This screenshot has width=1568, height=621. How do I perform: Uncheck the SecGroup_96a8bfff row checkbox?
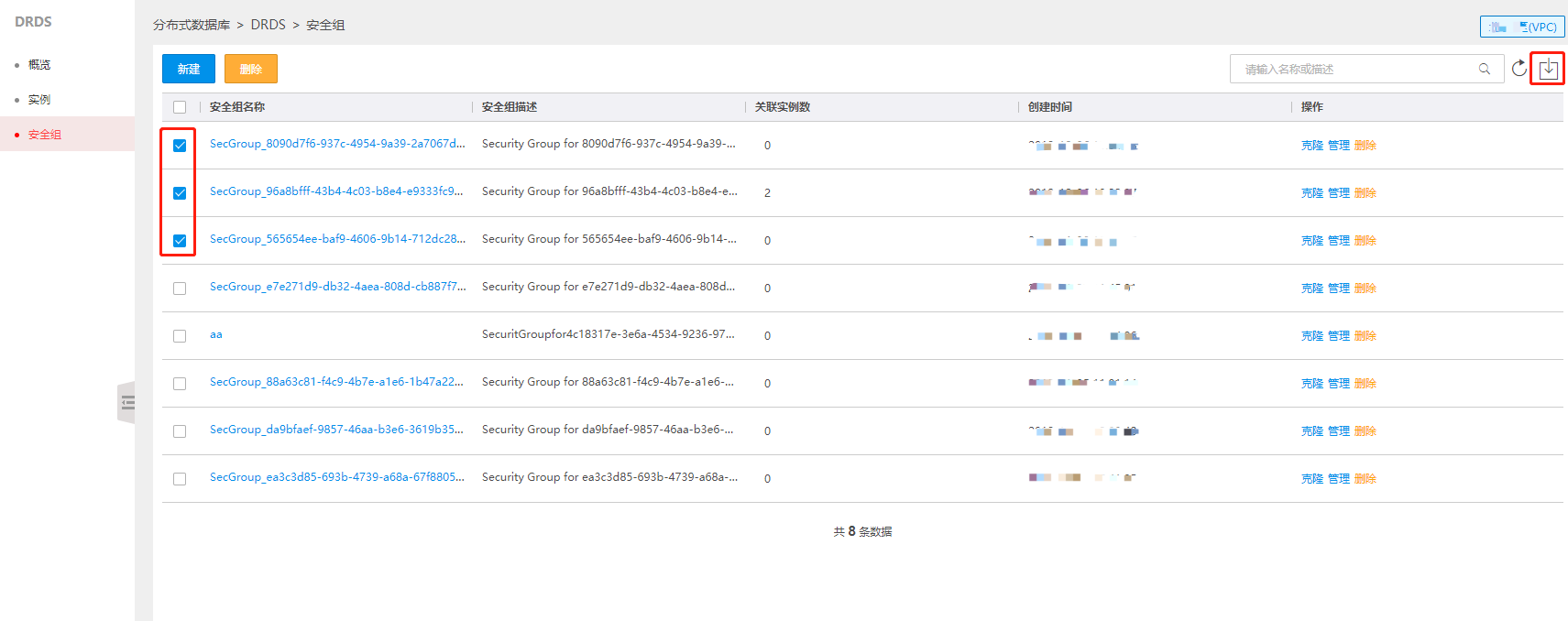180,193
